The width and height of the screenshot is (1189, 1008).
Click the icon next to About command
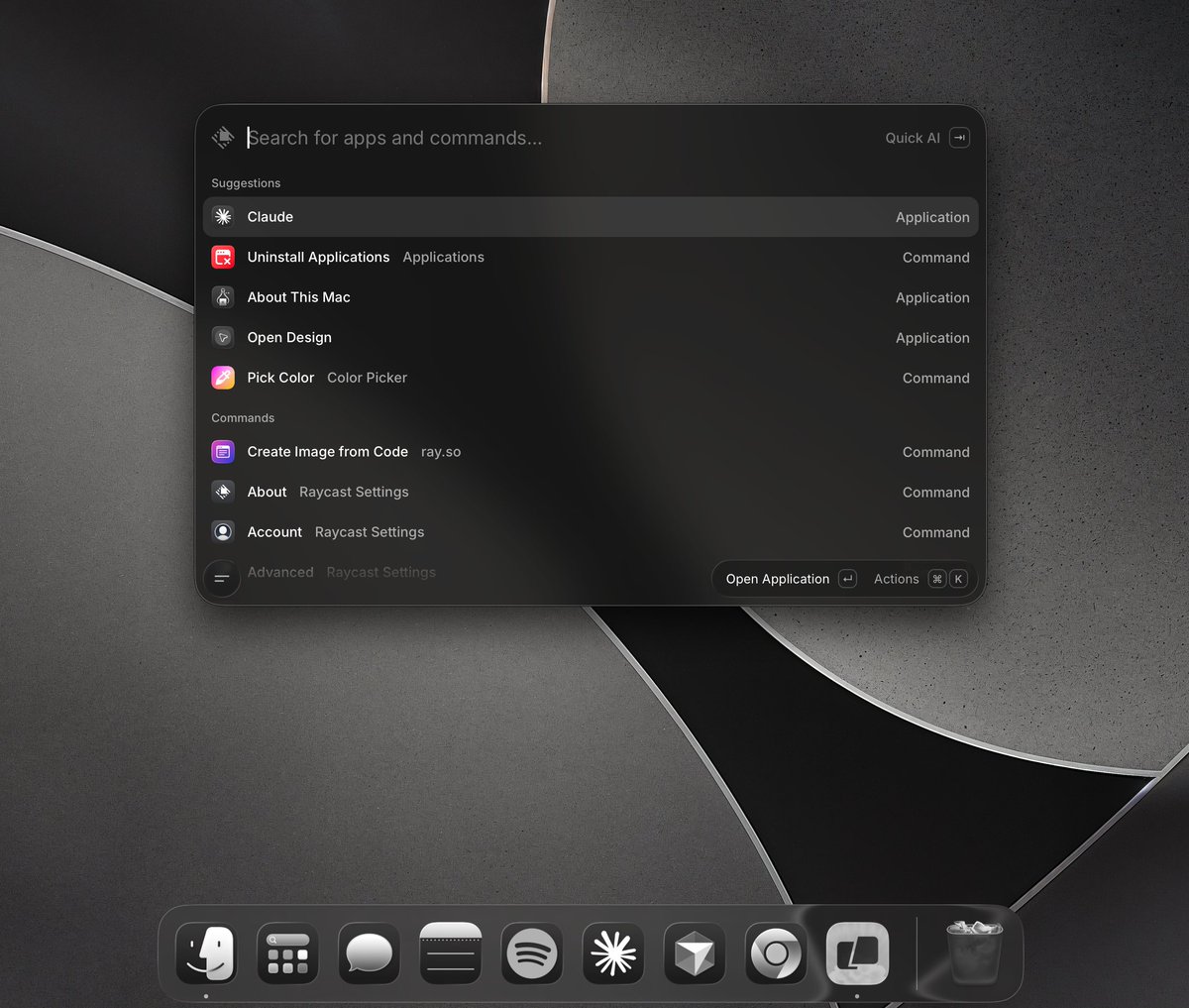[223, 492]
